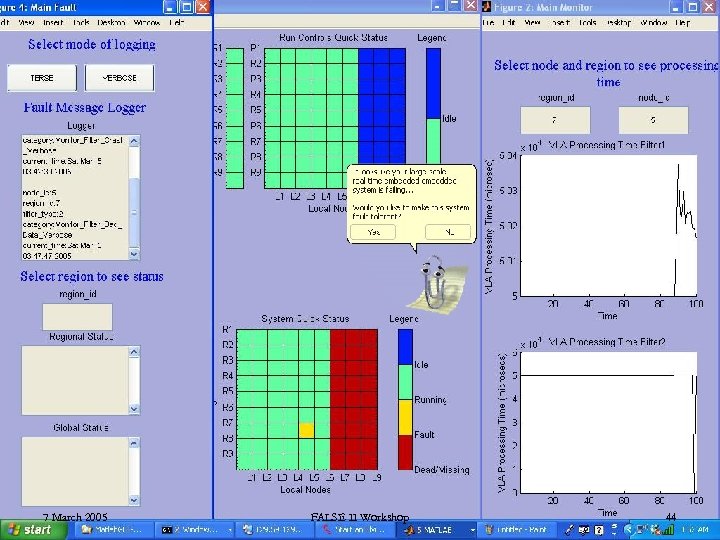Open Edit menu in Main Monitor window

pos(509,22)
